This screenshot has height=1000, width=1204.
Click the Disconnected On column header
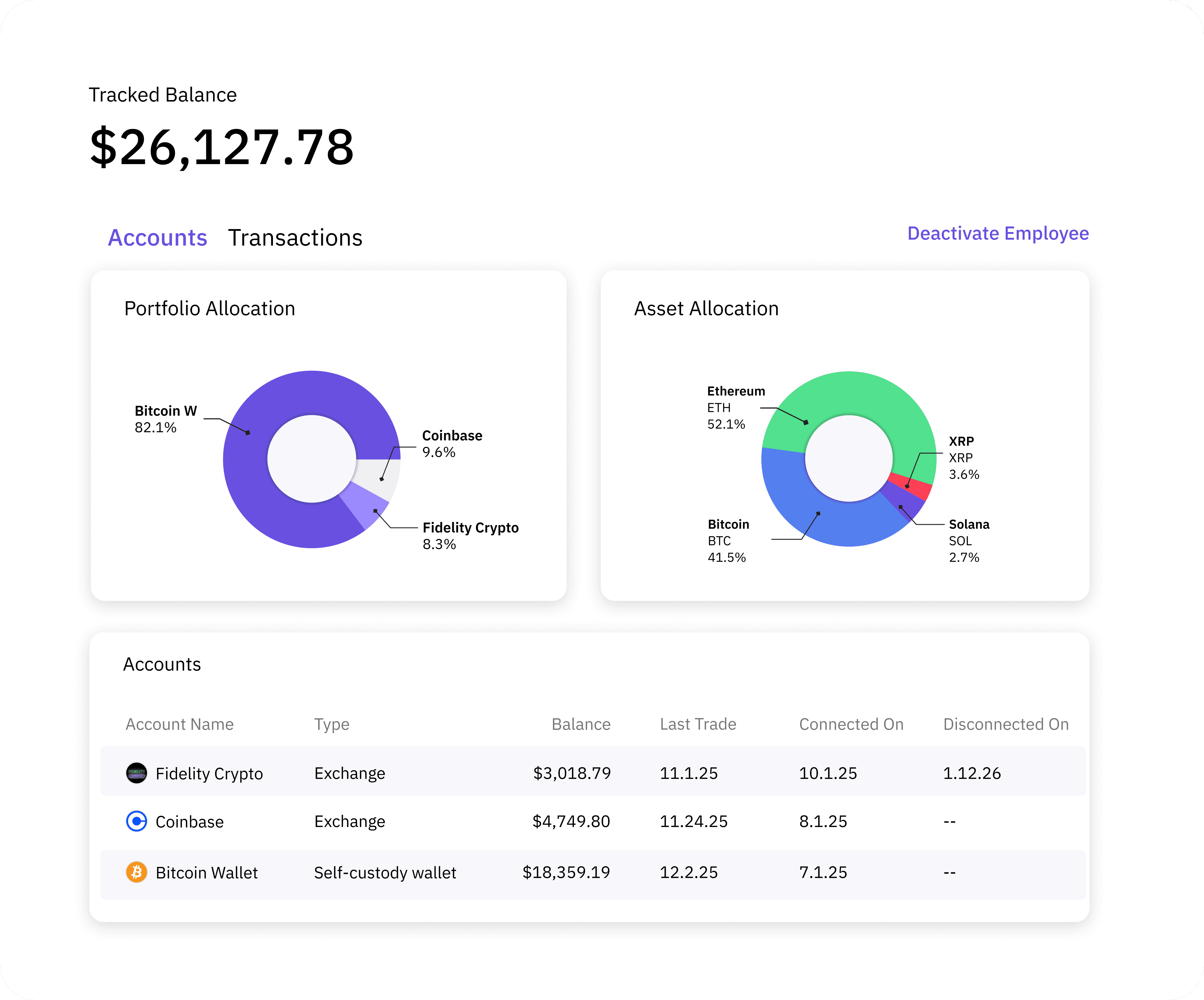coord(1006,724)
